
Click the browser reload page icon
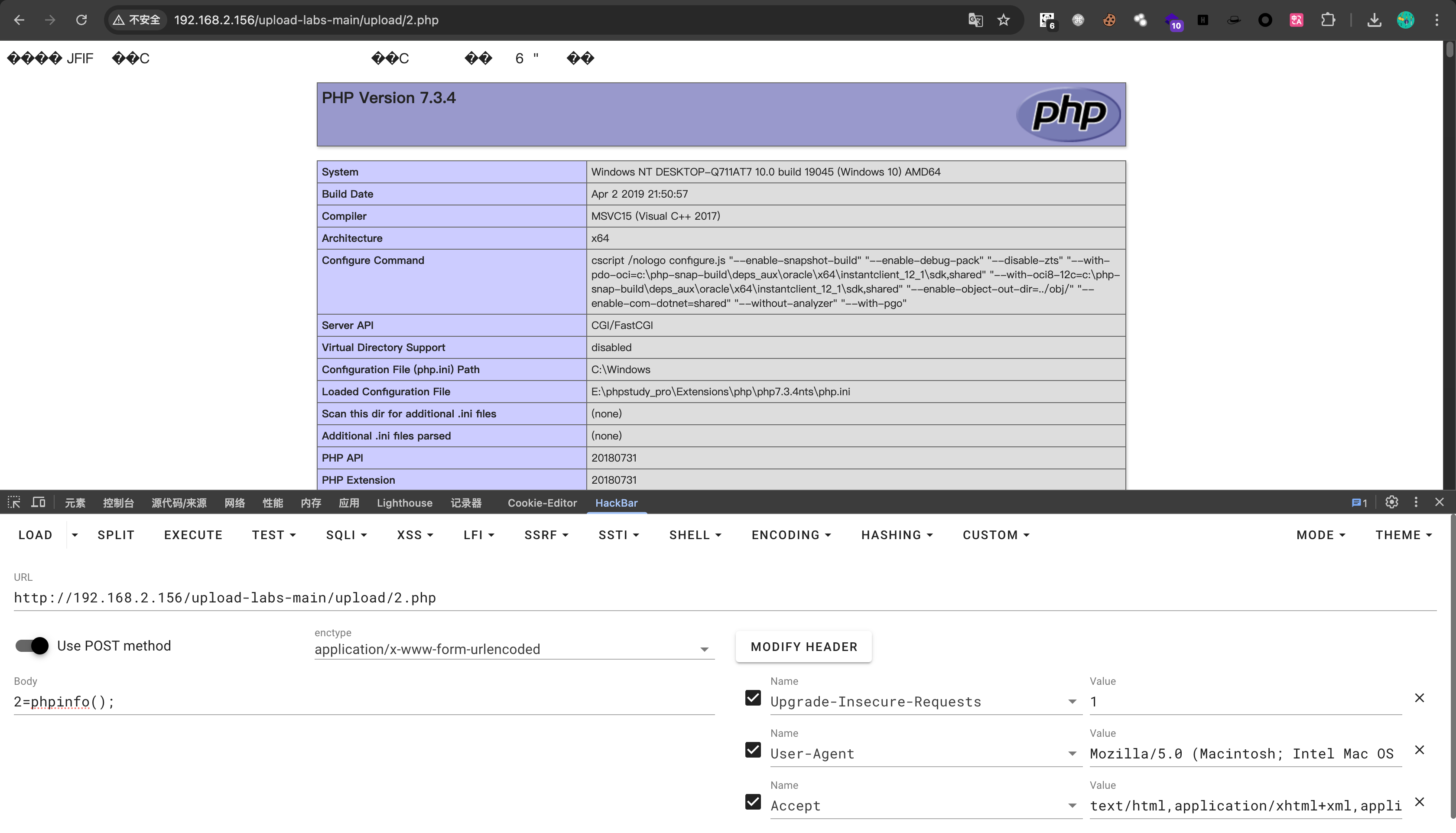(x=81, y=20)
